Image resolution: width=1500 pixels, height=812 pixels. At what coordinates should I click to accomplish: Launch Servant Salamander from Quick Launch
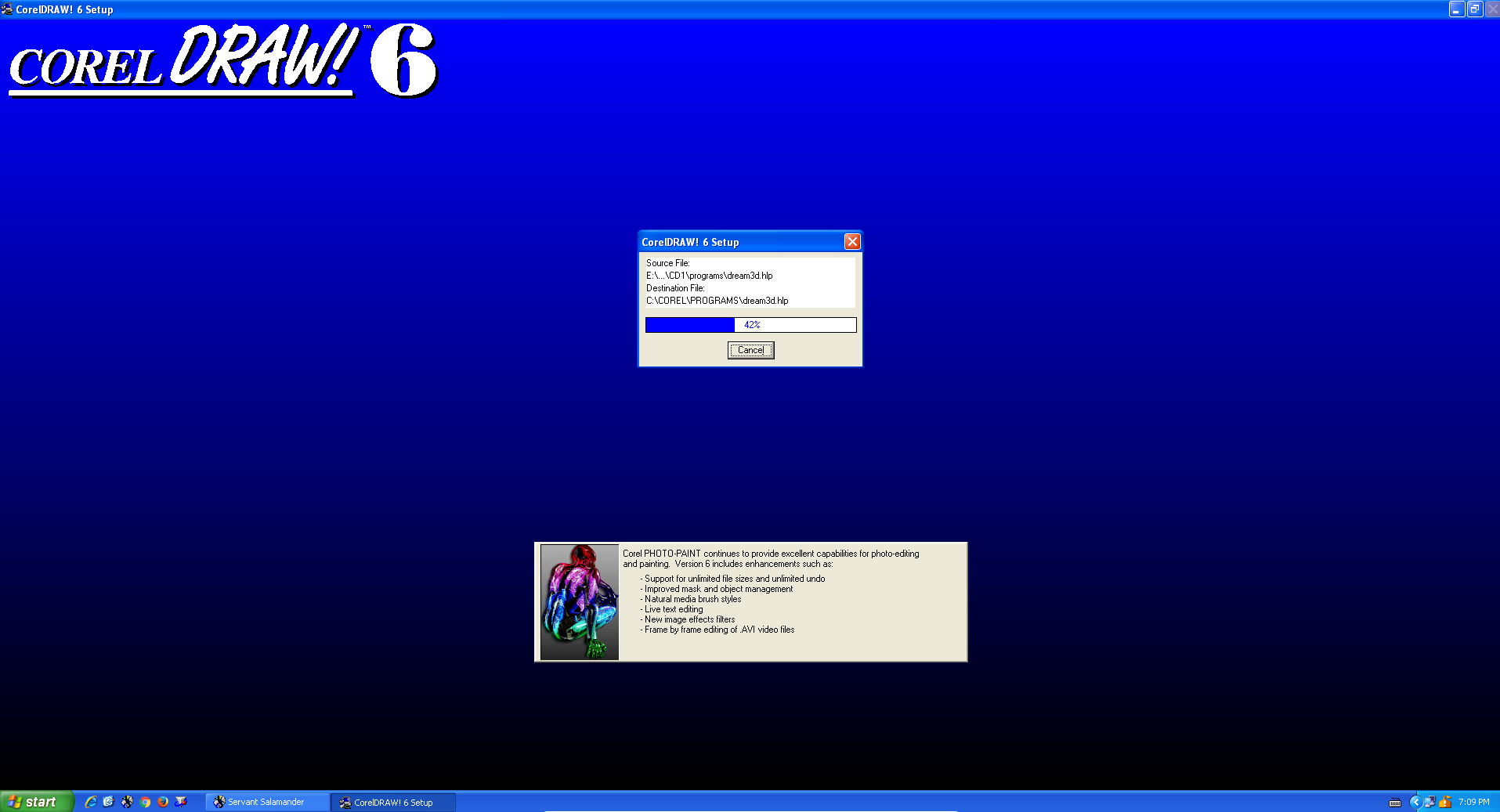pyautogui.click(x=127, y=802)
